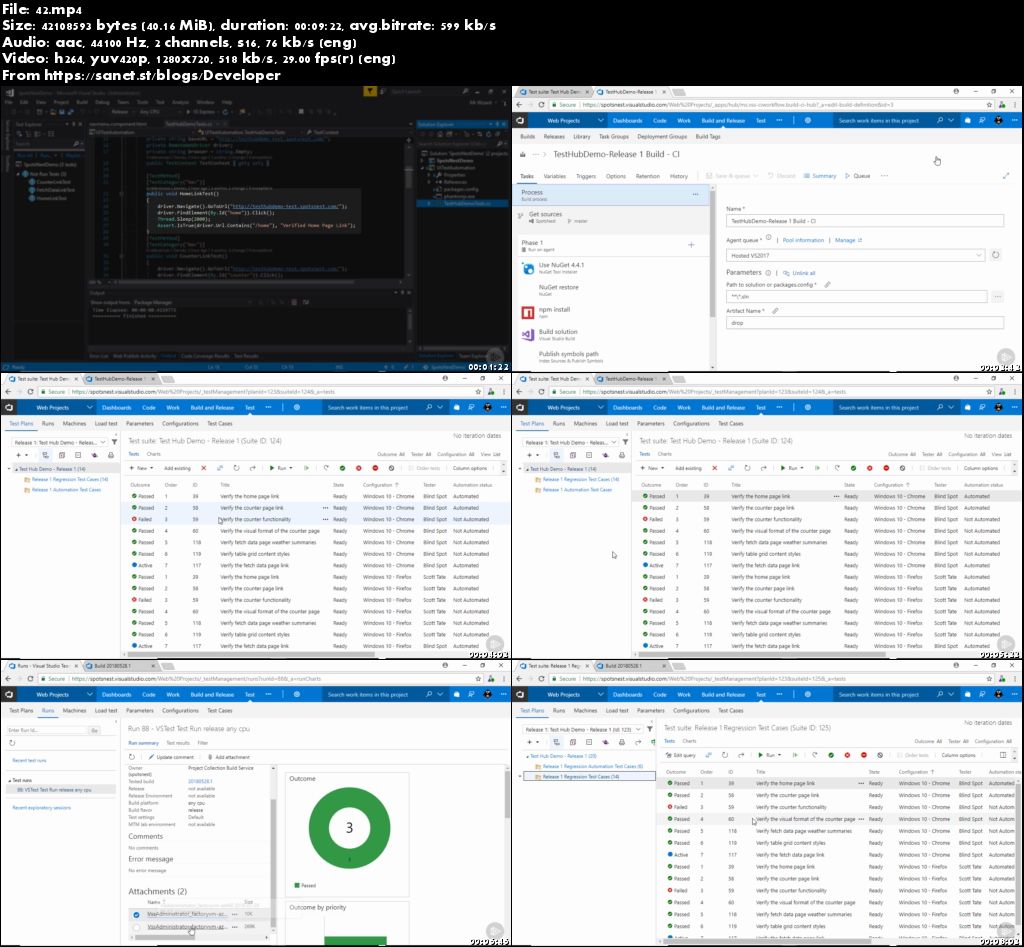Select Release 1 Automation Test Cases suite, 00:04:03 frame
Viewport: 1024px width, 947px height.
pyautogui.click(x=66, y=490)
